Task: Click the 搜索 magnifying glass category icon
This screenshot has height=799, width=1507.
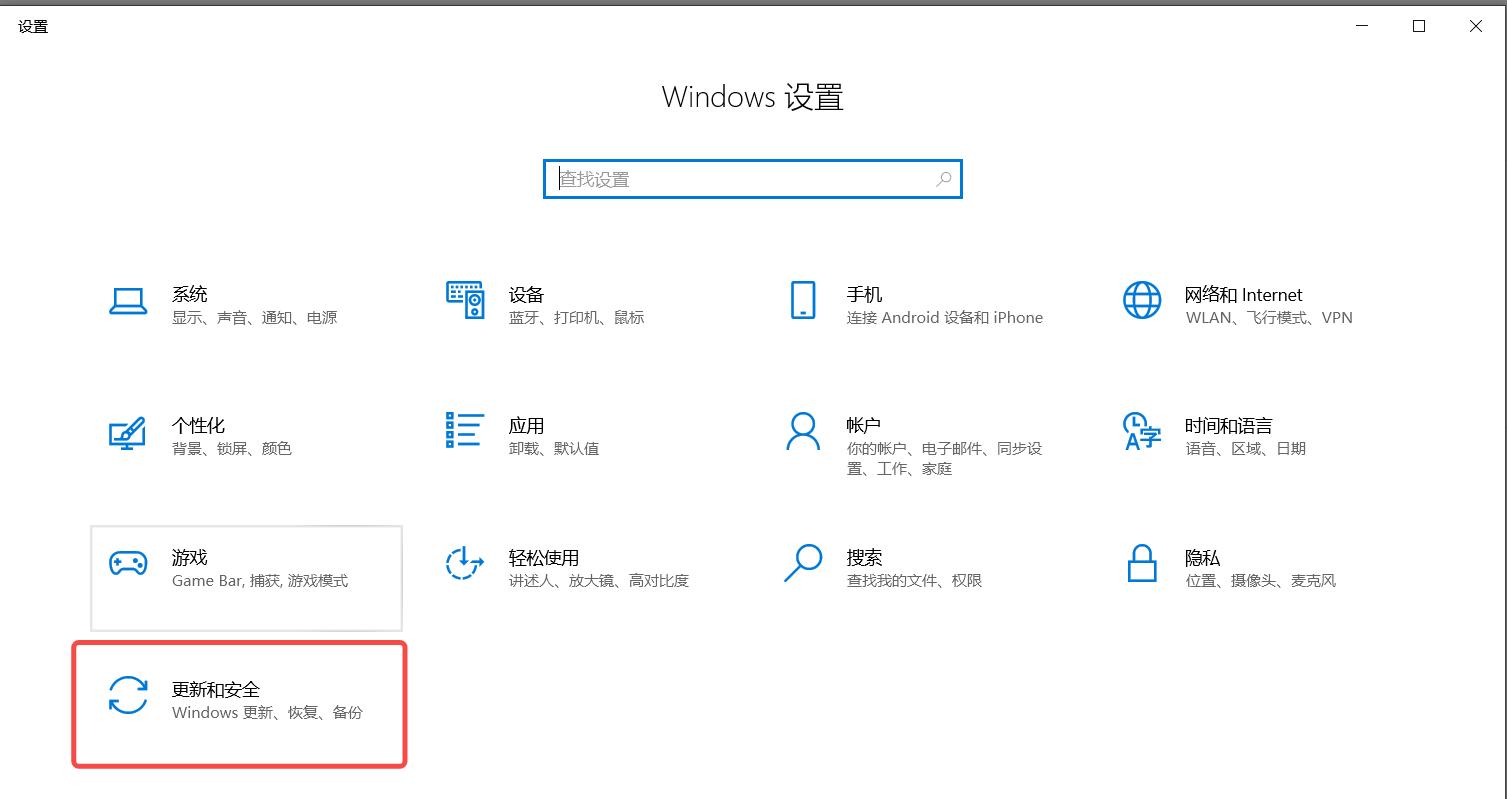Action: pyautogui.click(x=803, y=563)
